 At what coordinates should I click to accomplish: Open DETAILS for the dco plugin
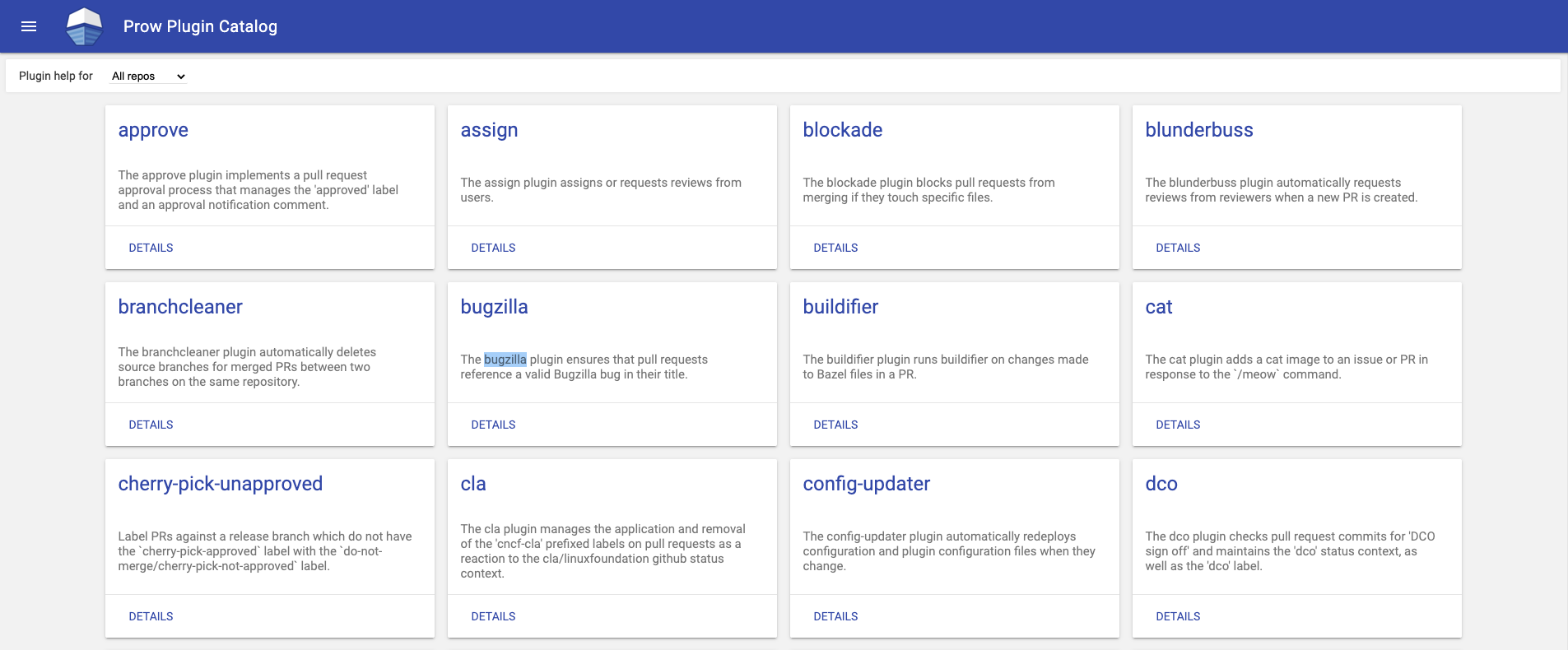pyautogui.click(x=1177, y=616)
